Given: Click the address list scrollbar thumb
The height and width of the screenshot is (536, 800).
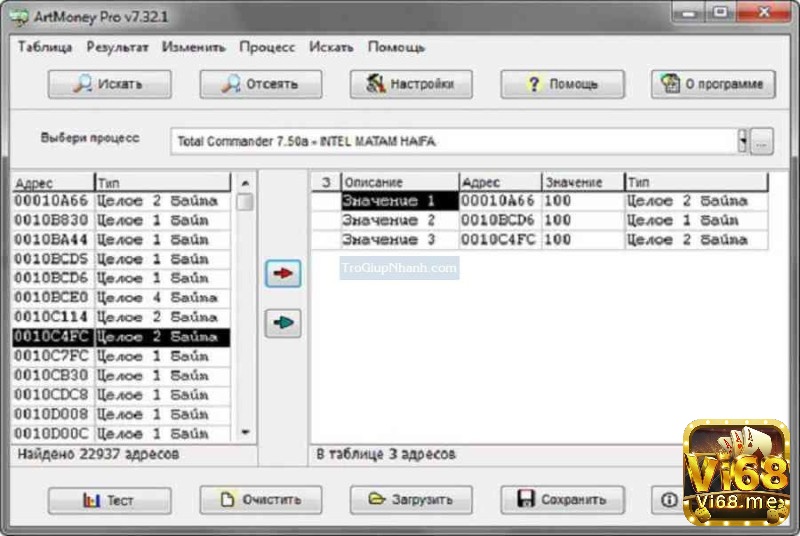Looking at the screenshot, I should (x=245, y=201).
